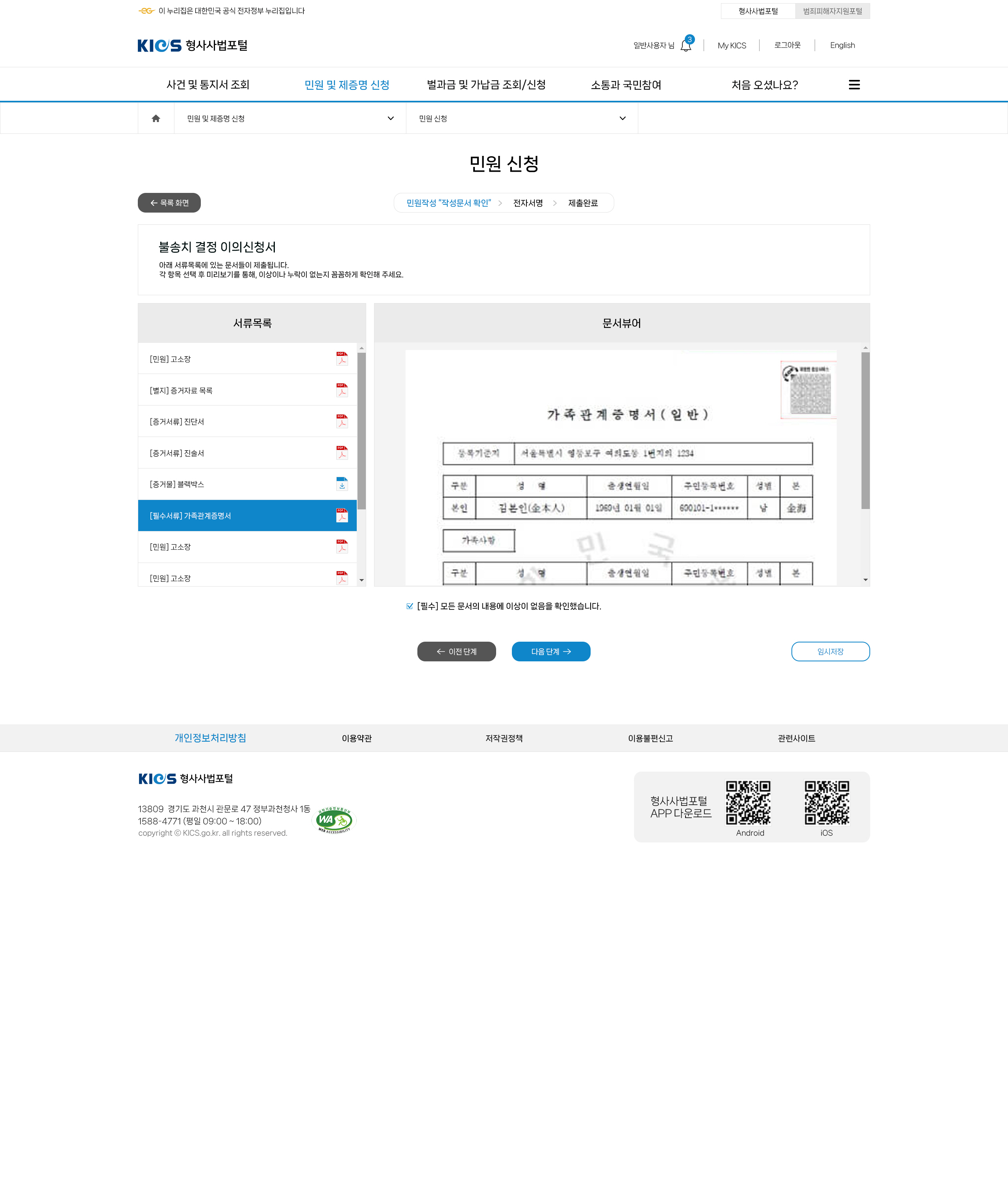The width and height of the screenshot is (1008, 1181).
Task: Open the 관련사이트 footer link
Action: tap(797, 738)
